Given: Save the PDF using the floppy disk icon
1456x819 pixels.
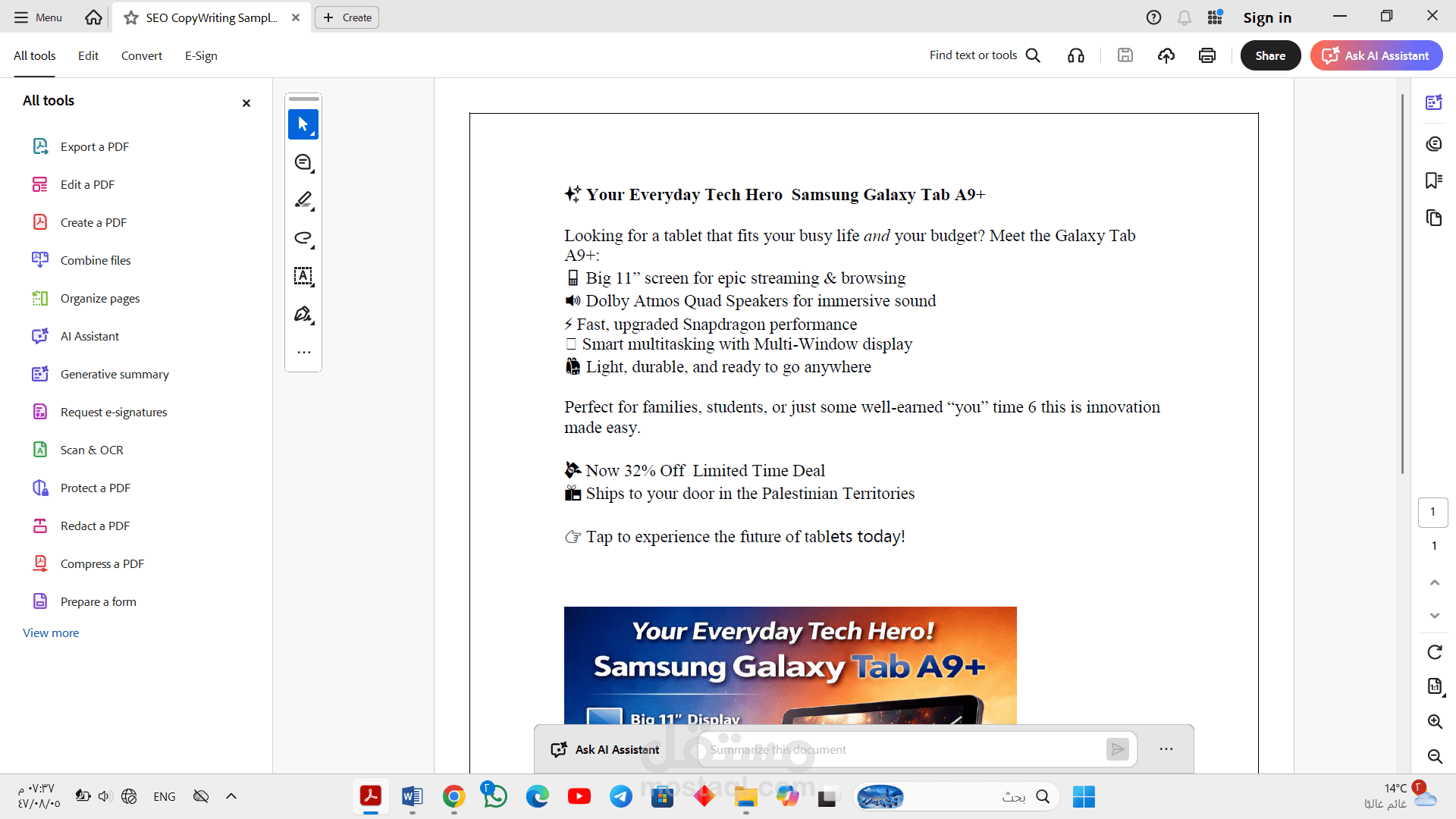Looking at the screenshot, I should point(1125,55).
